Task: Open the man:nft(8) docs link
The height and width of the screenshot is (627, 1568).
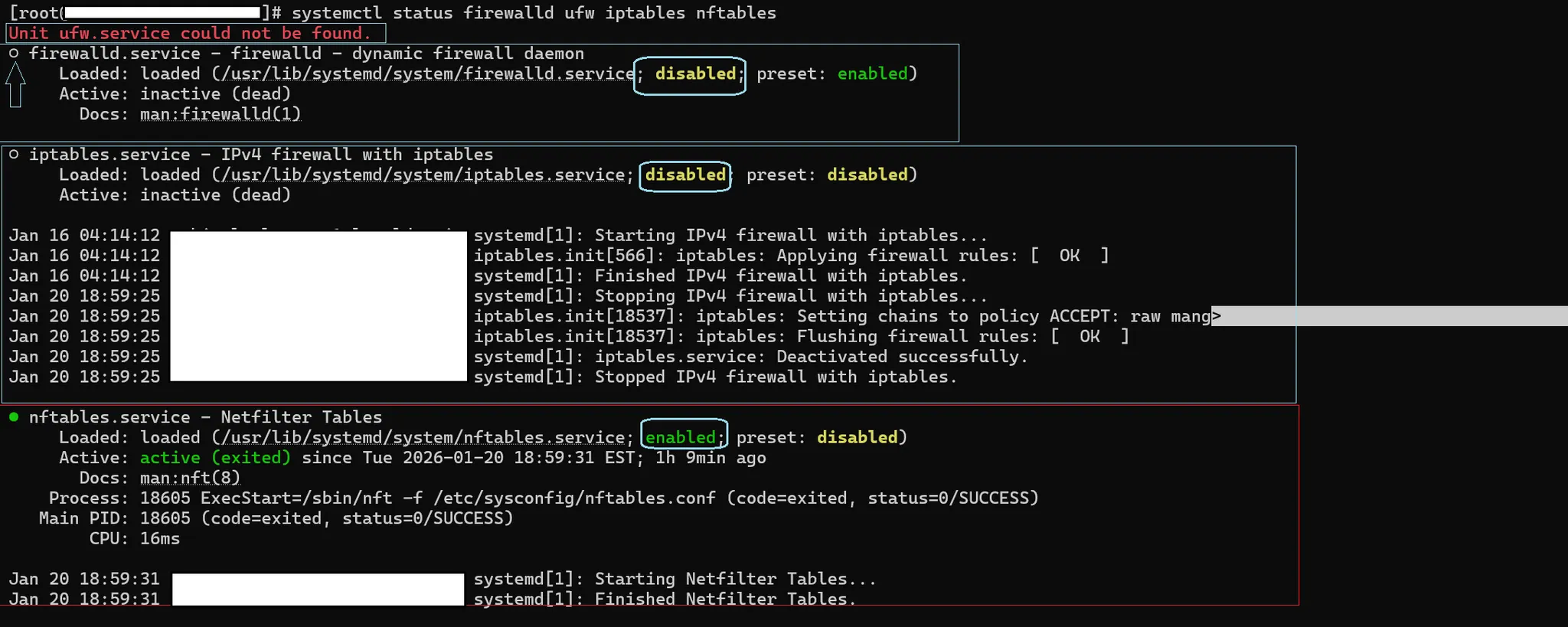Action: [190, 478]
